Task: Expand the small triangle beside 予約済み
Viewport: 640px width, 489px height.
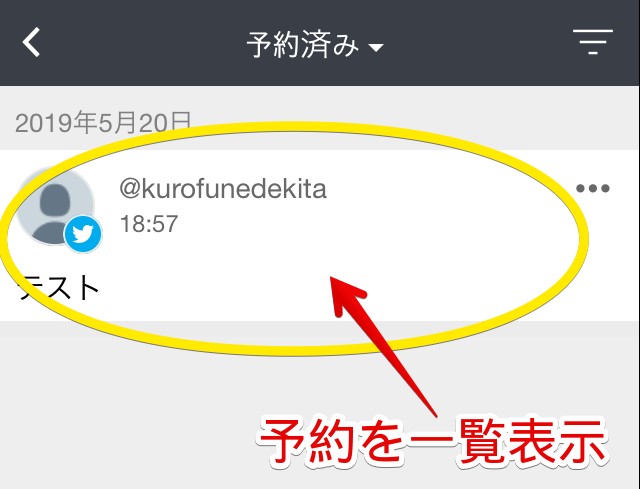Action: pyautogui.click(x=376, y=48)
